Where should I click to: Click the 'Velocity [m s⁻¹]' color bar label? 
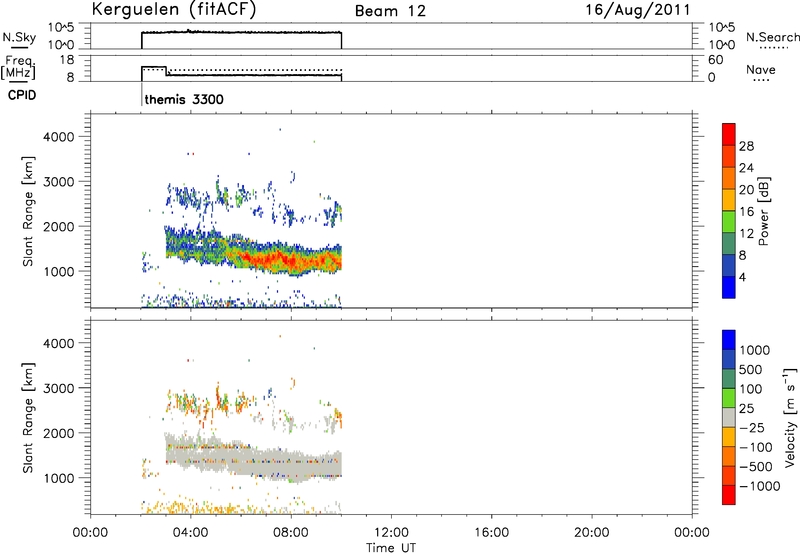pos(790,418)
